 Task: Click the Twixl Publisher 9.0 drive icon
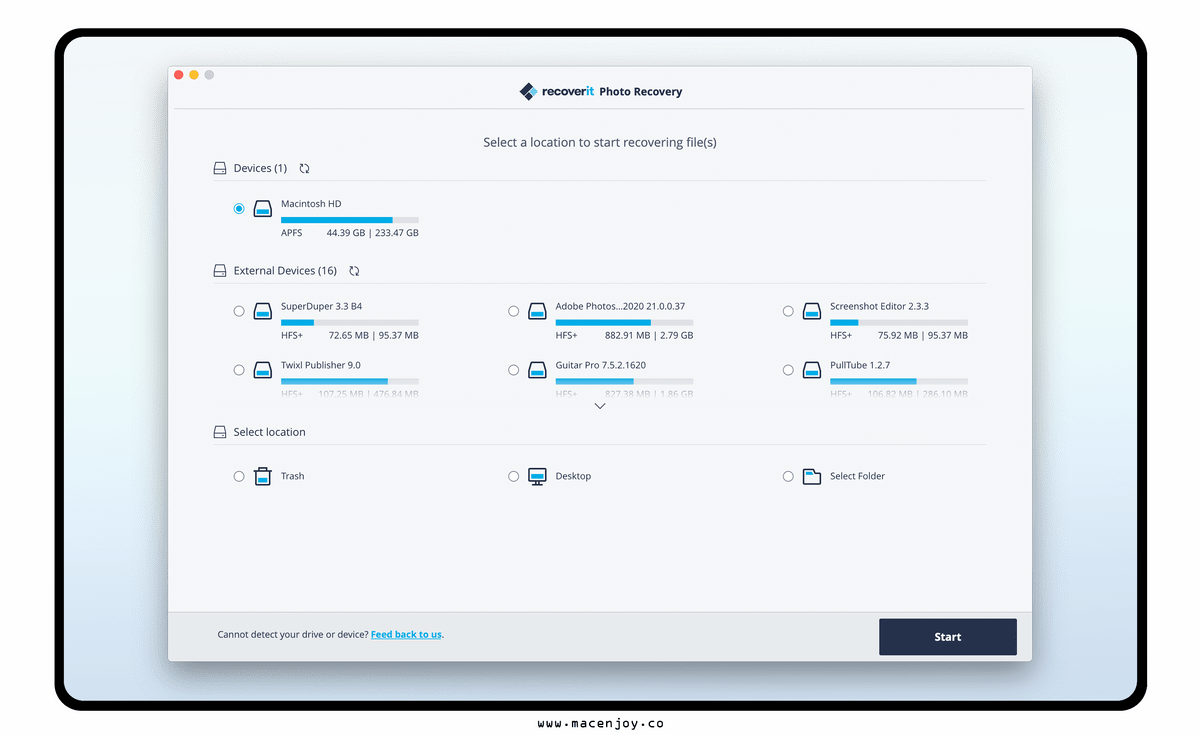click(263, 370)
